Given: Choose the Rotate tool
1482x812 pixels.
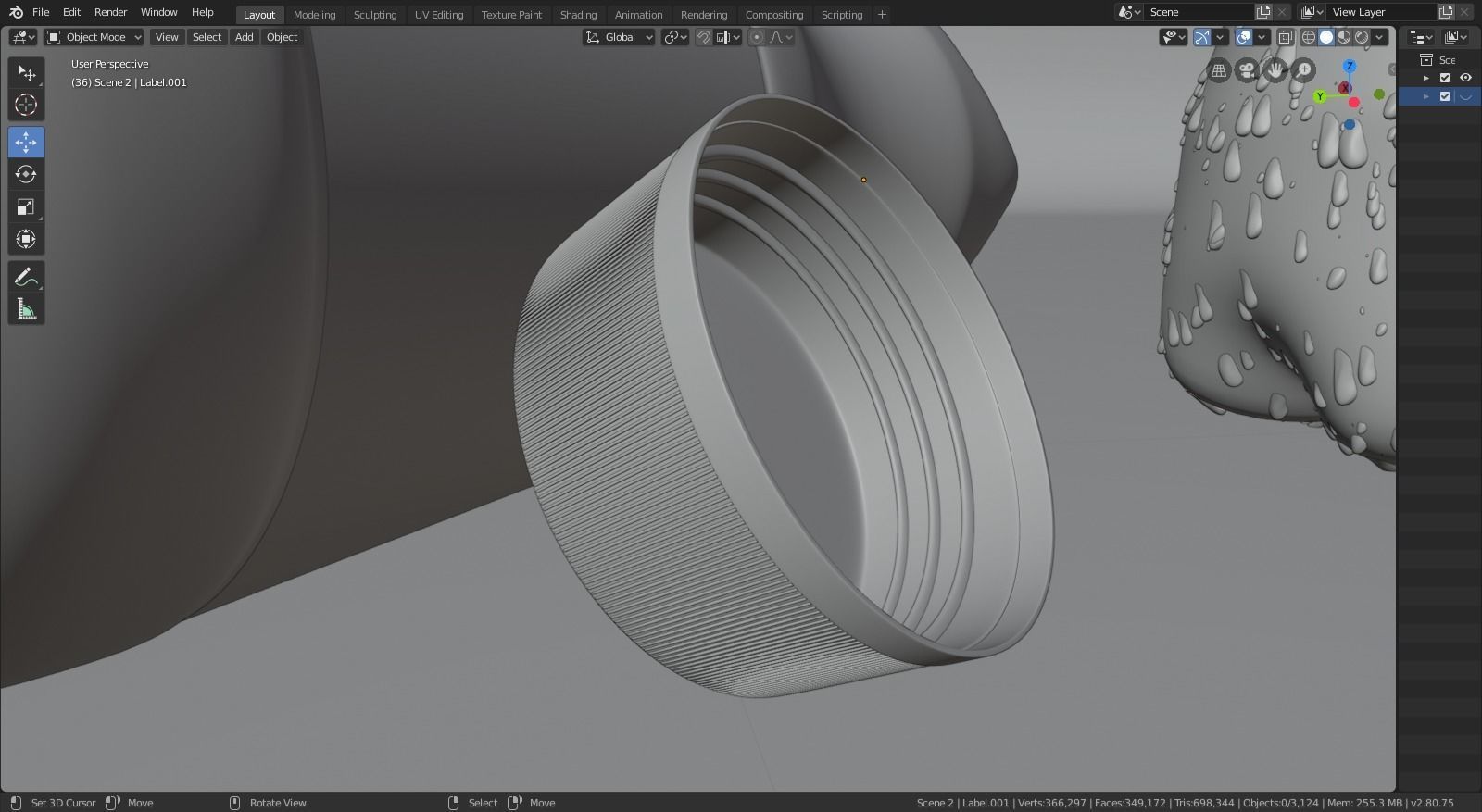Looking at the screenshot, I should [x=26, y=174].
